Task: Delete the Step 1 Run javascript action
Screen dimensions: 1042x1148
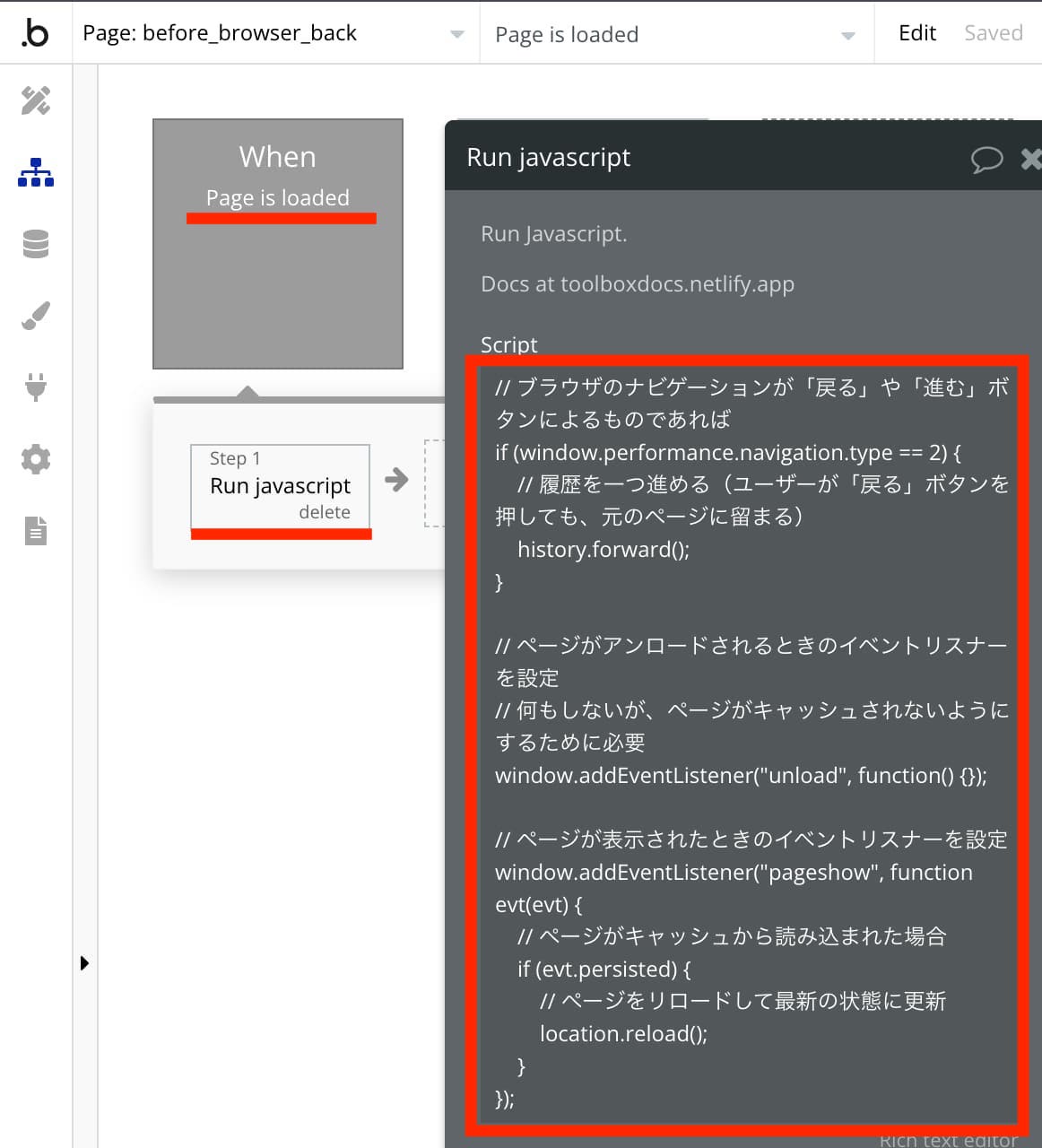Action: [x=325, y=512]
